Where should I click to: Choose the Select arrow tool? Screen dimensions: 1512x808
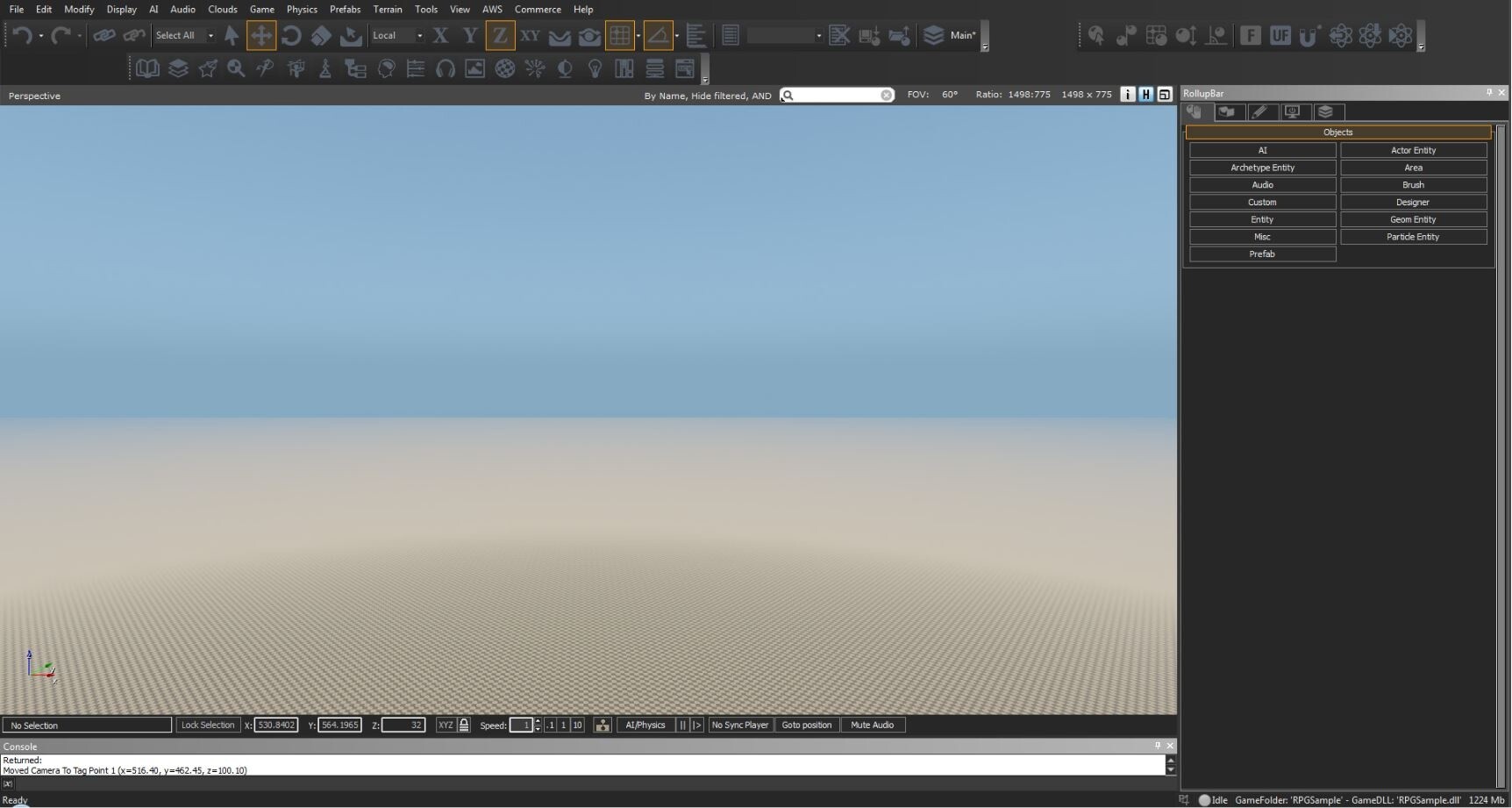232,35
